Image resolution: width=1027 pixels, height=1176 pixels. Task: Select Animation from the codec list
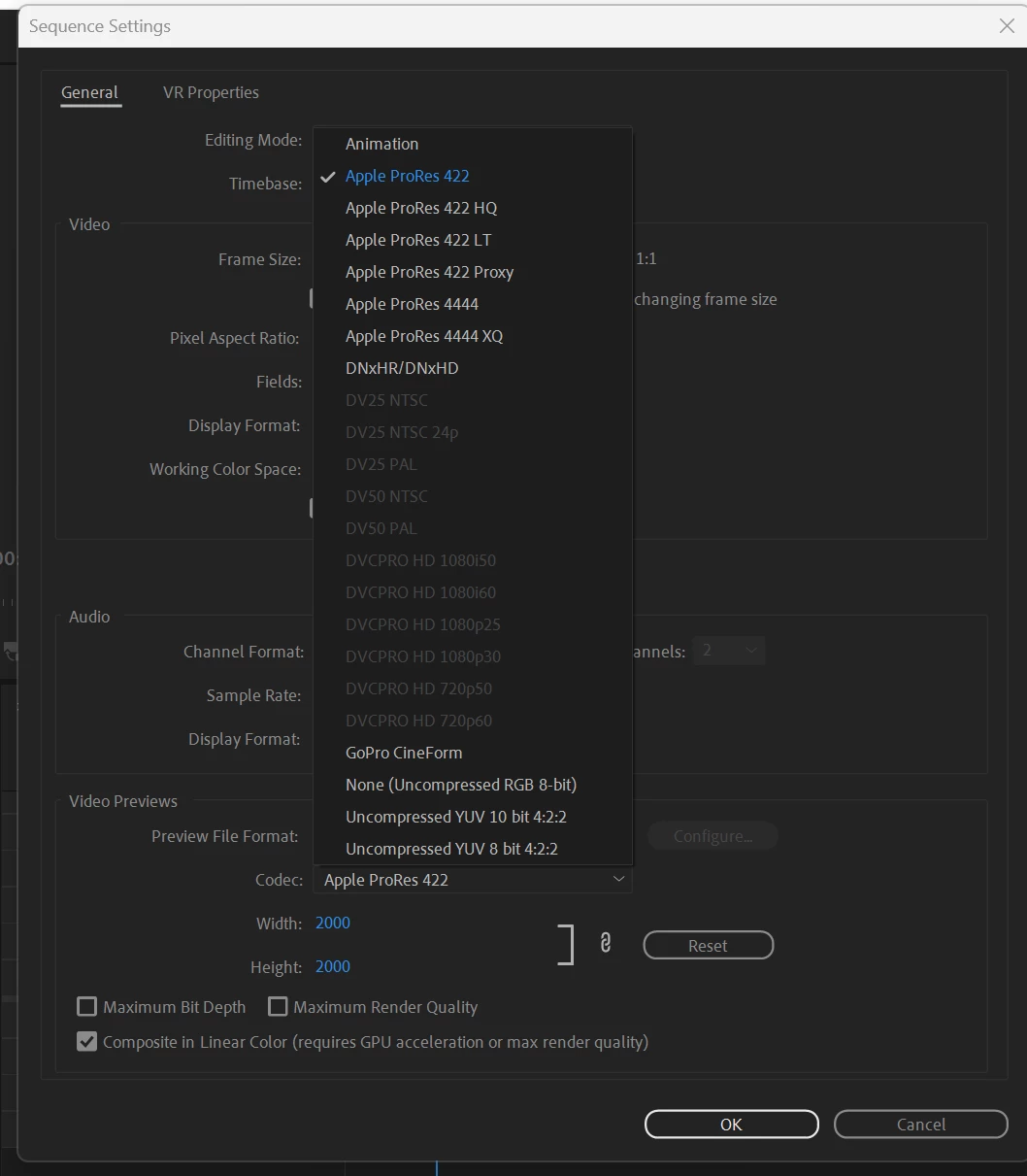(x=473, y=144)
